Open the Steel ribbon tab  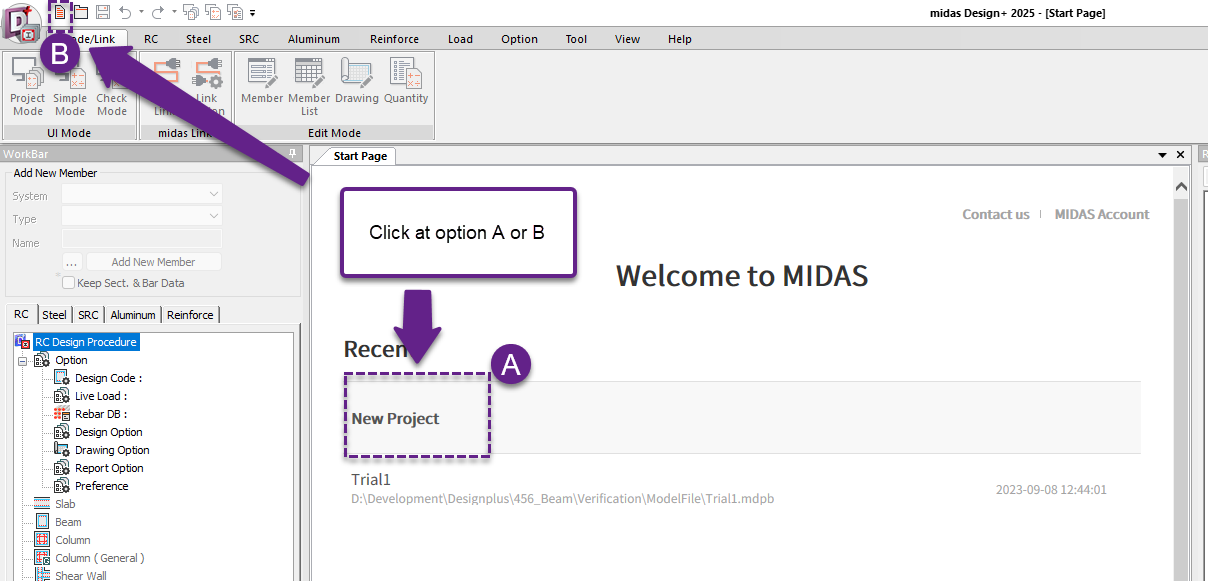click(199, 39)
